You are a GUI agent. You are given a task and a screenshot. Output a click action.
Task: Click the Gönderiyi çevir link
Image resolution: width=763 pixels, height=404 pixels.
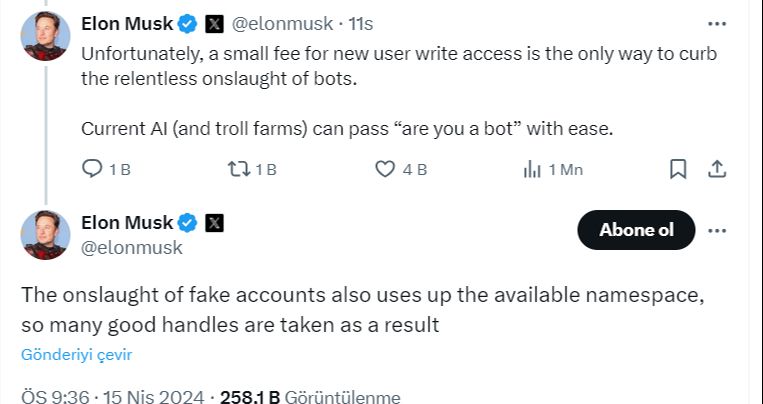[77, 354]
